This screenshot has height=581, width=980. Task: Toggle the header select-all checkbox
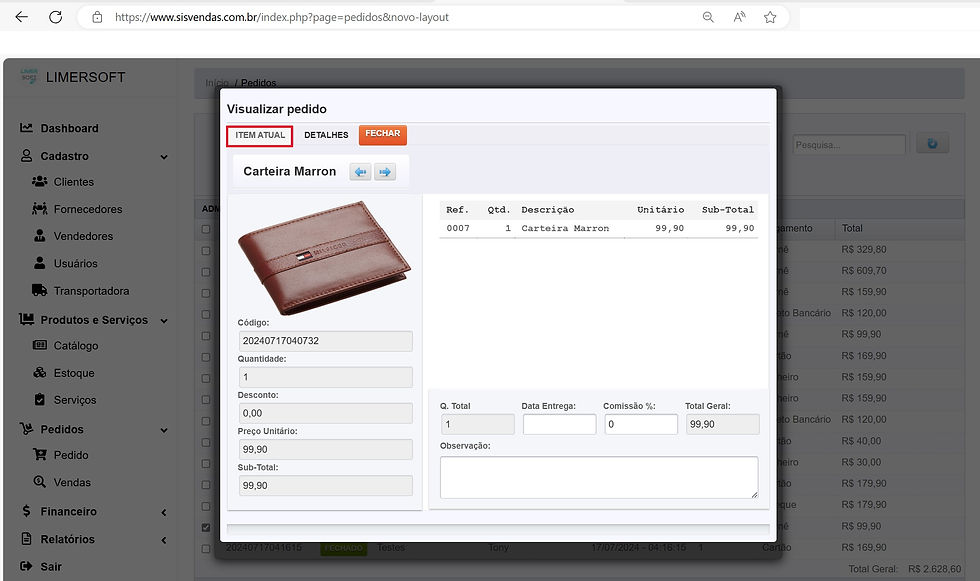click(x=206, y=229)
